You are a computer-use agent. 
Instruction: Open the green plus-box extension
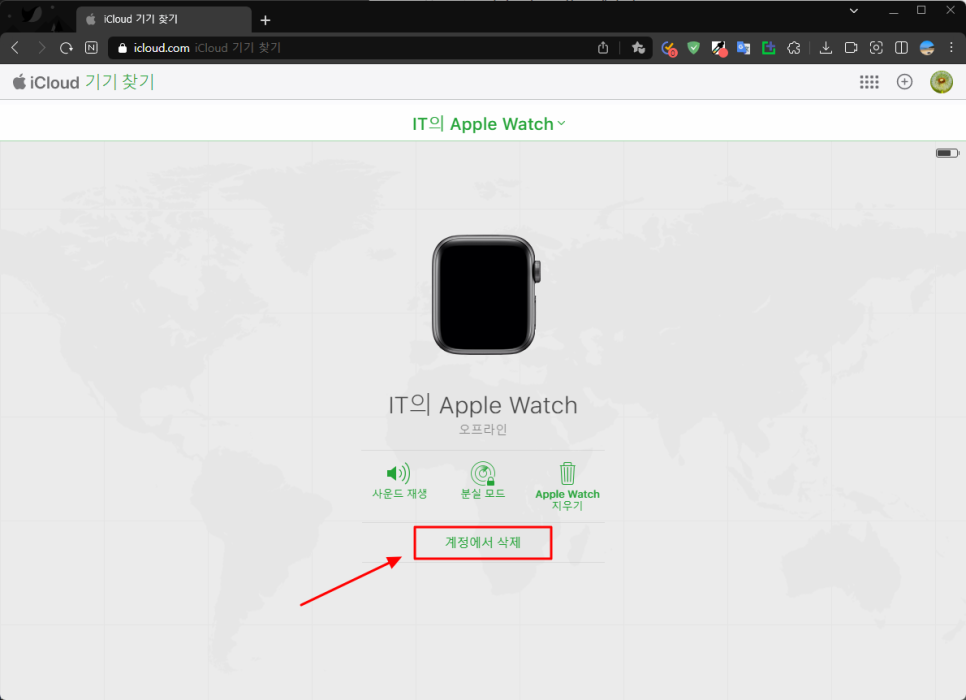768,47
